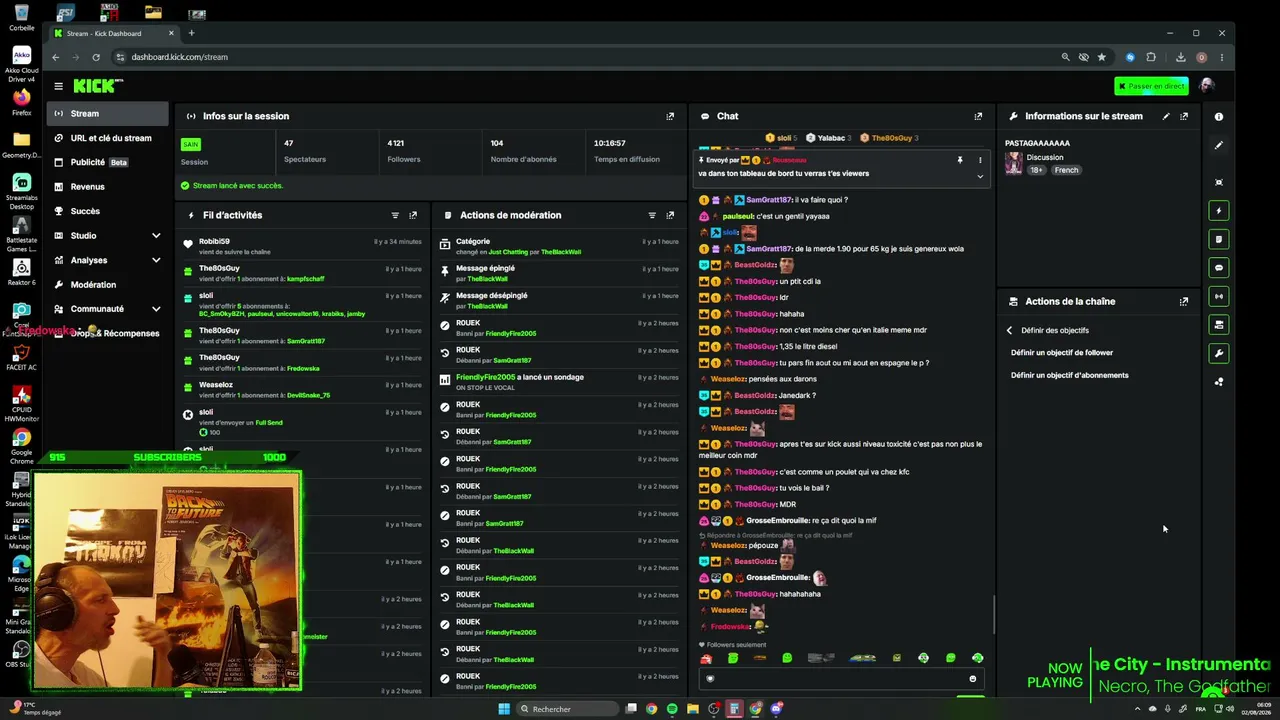Toggle the broadcast signal widget in right sidebar
This screenshot has width=1280, height=720.
(x=1219, y=296)
